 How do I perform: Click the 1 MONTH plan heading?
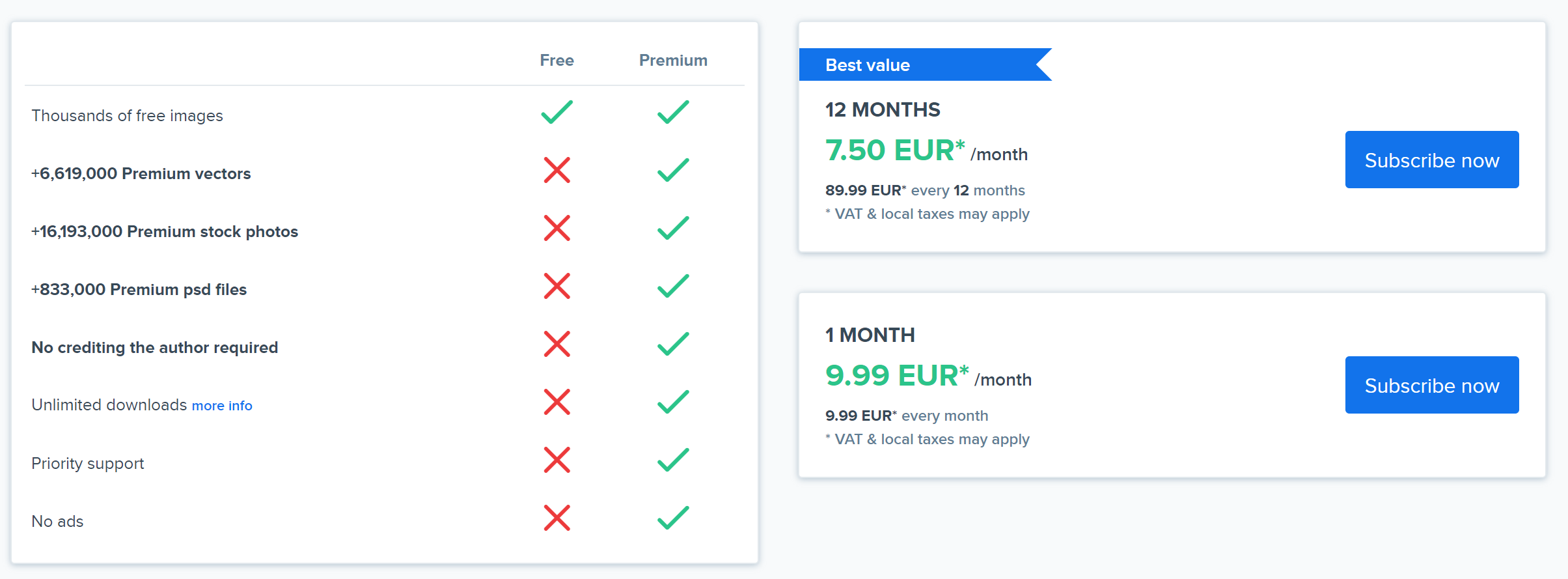(x=870, y=335)
